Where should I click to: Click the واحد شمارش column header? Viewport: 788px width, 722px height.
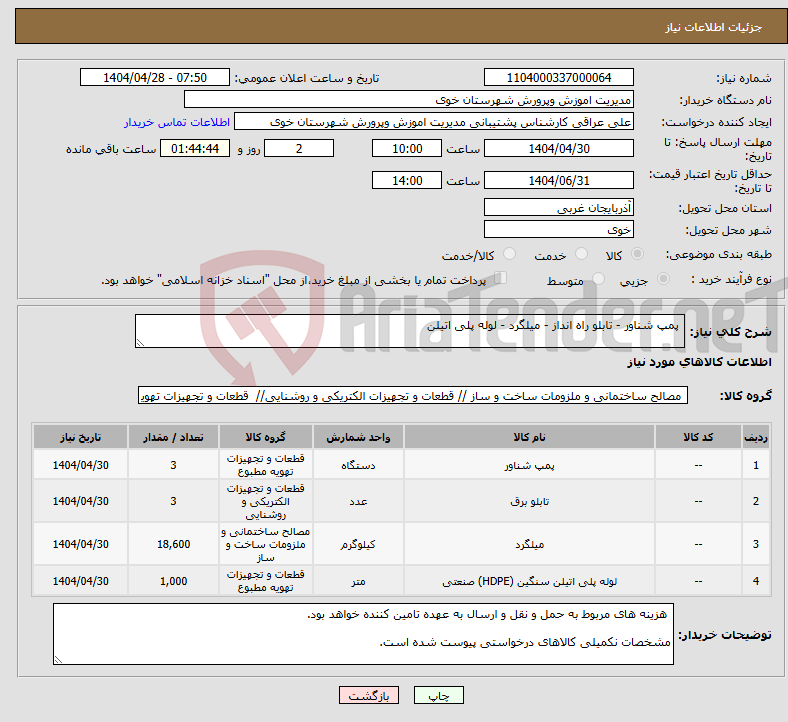tap(358, 437)
